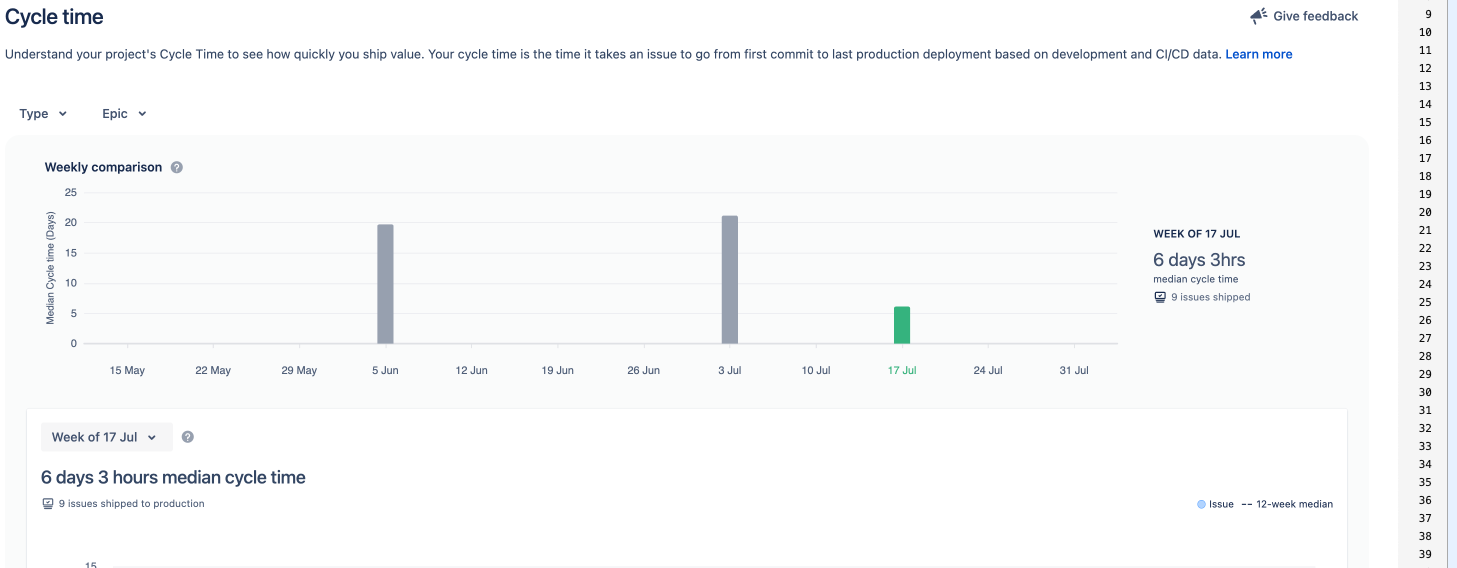Click the 12-week median legend entry
Image resolution: width=1457 pixels, height=568 pixels.
click(x=1287, y=504)
